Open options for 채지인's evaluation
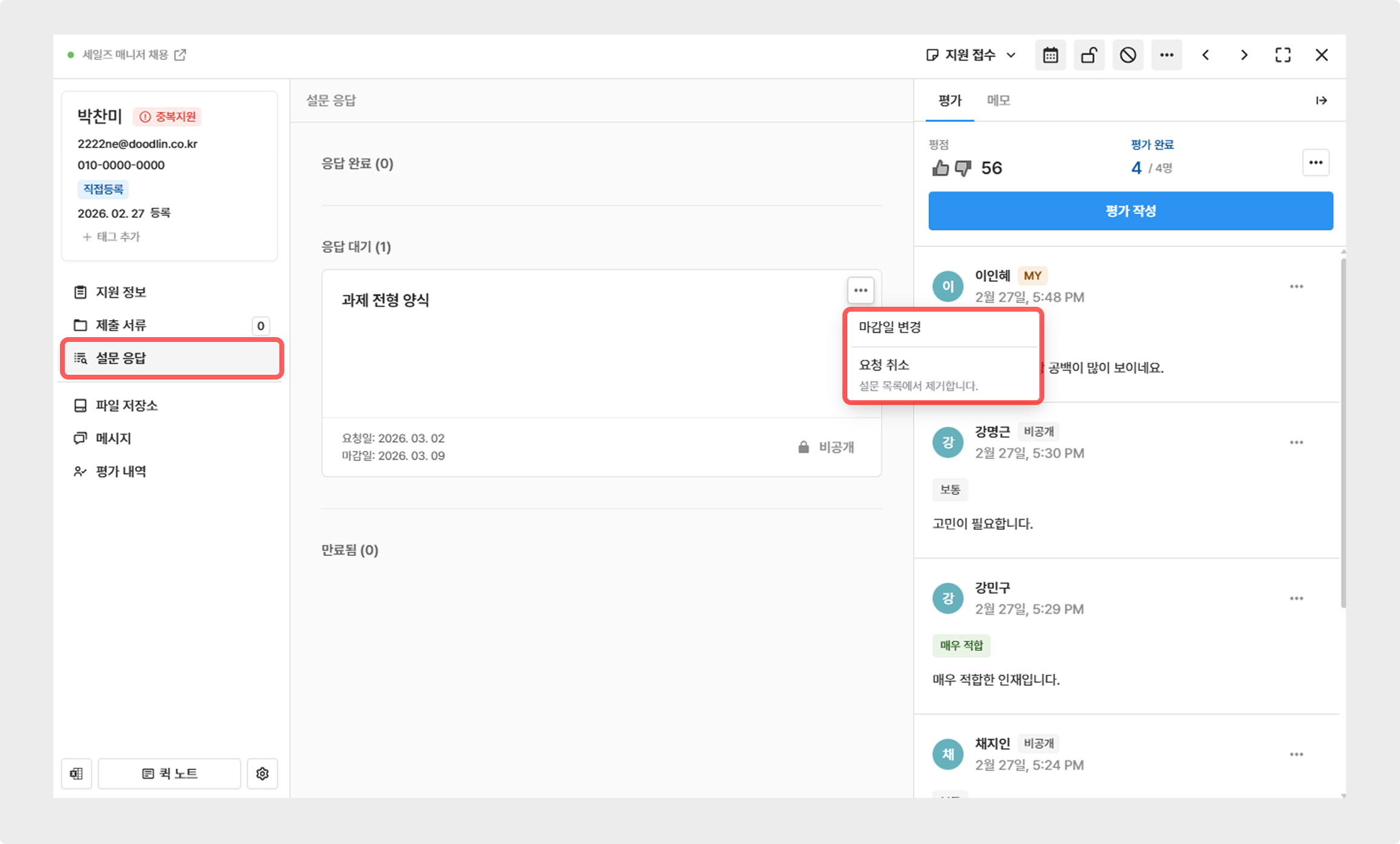This screenshot has height=844, width=1400. [1296, 754]
